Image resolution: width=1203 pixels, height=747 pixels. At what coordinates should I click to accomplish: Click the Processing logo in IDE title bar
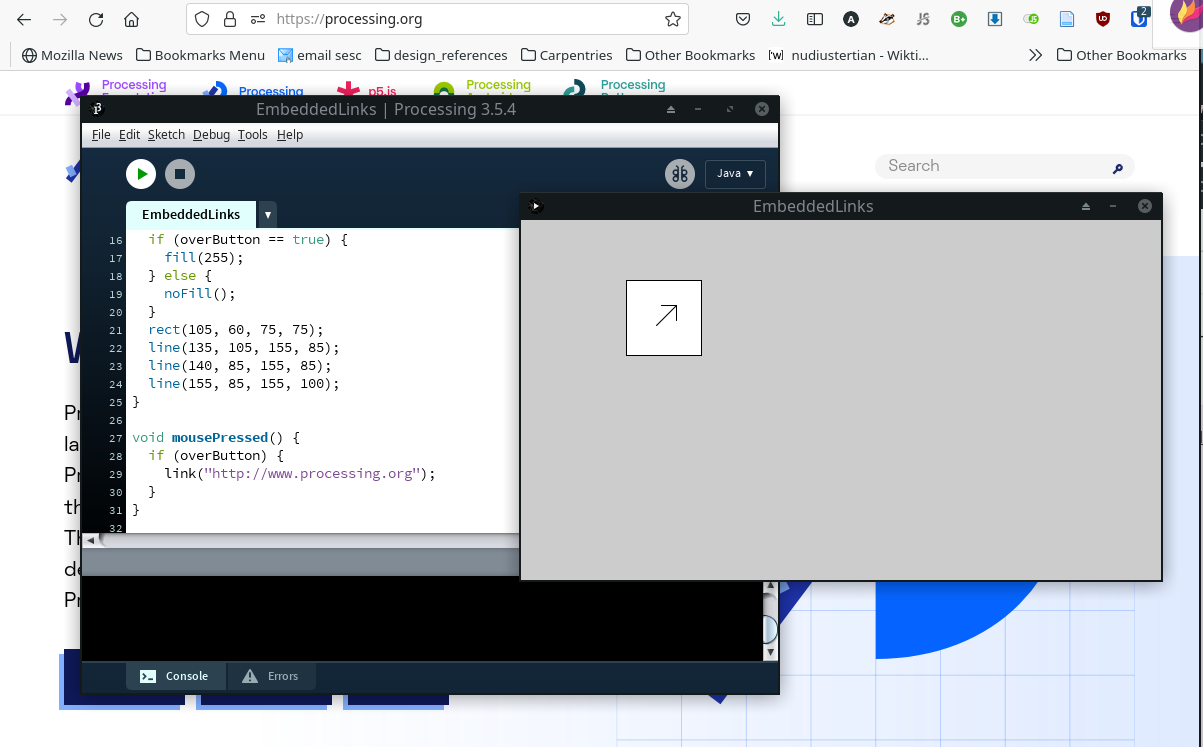coord(96,109)
